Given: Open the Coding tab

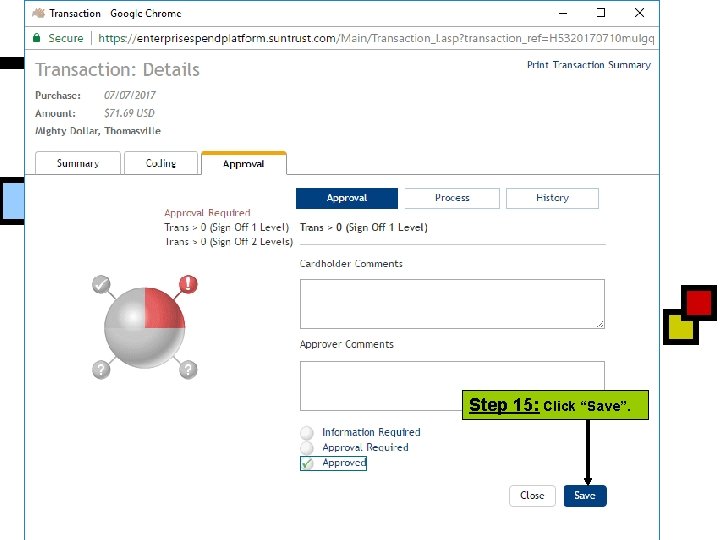Looking at the screenshot, I should click(161, 163).
